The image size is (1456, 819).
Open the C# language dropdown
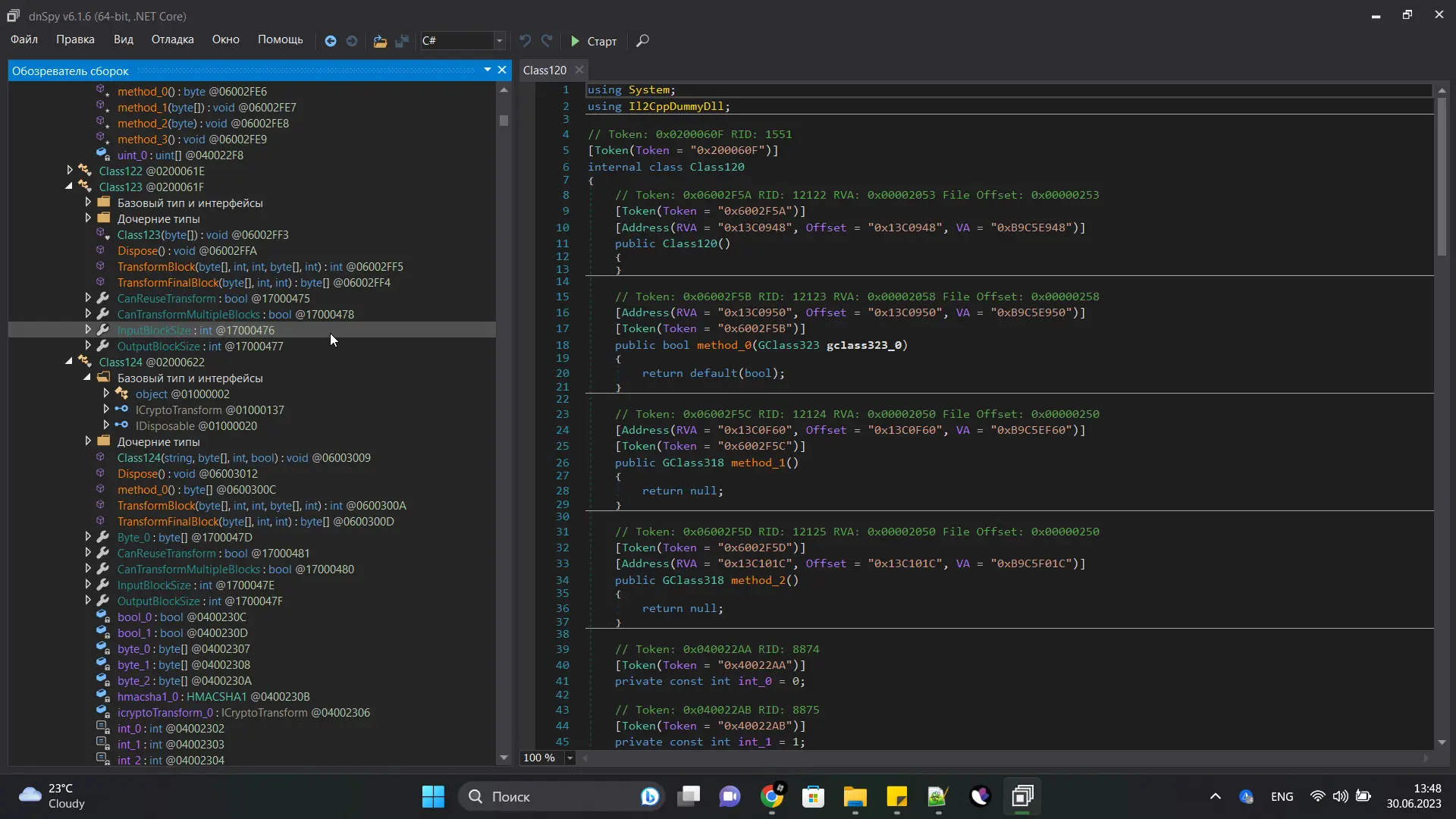pyautogui.click(x=499, y=41)
